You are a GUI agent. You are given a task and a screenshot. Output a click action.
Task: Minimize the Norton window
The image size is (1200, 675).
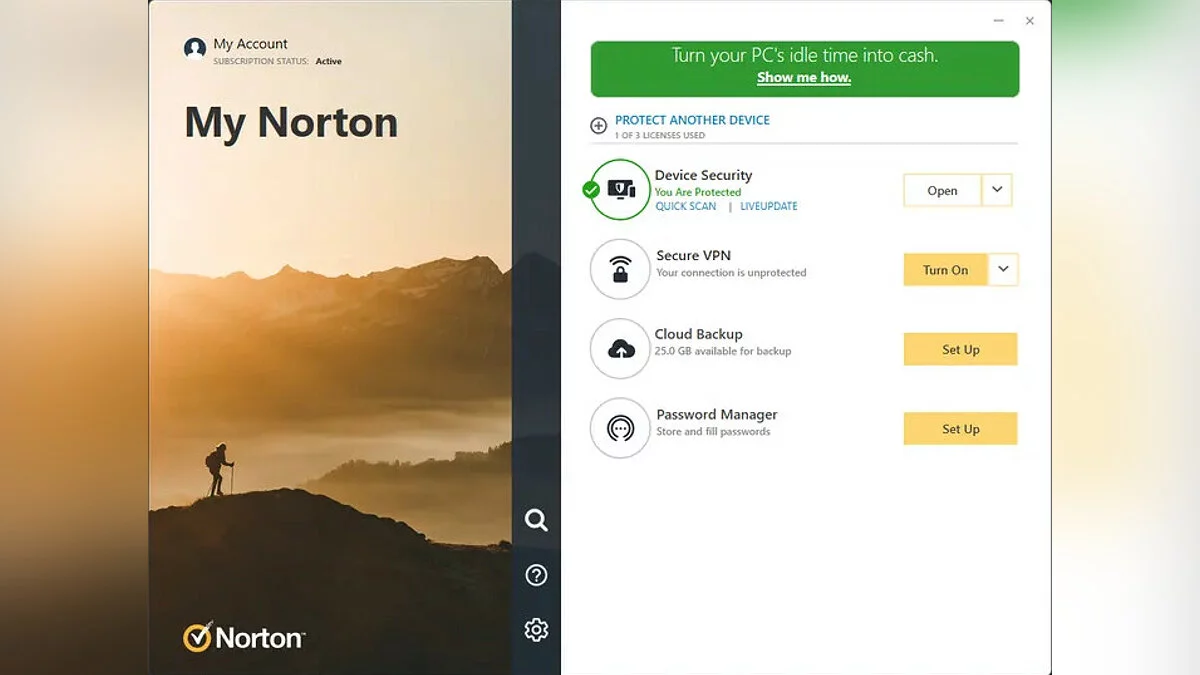point(998,21)
